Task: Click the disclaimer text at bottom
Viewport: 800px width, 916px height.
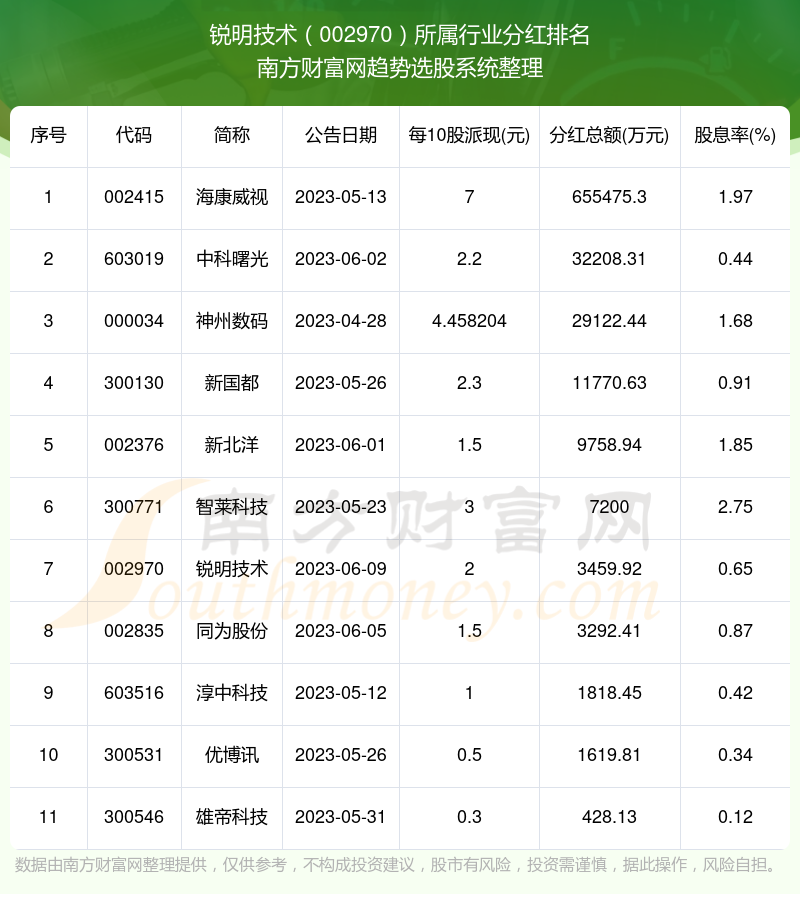Action: (395, 865)
